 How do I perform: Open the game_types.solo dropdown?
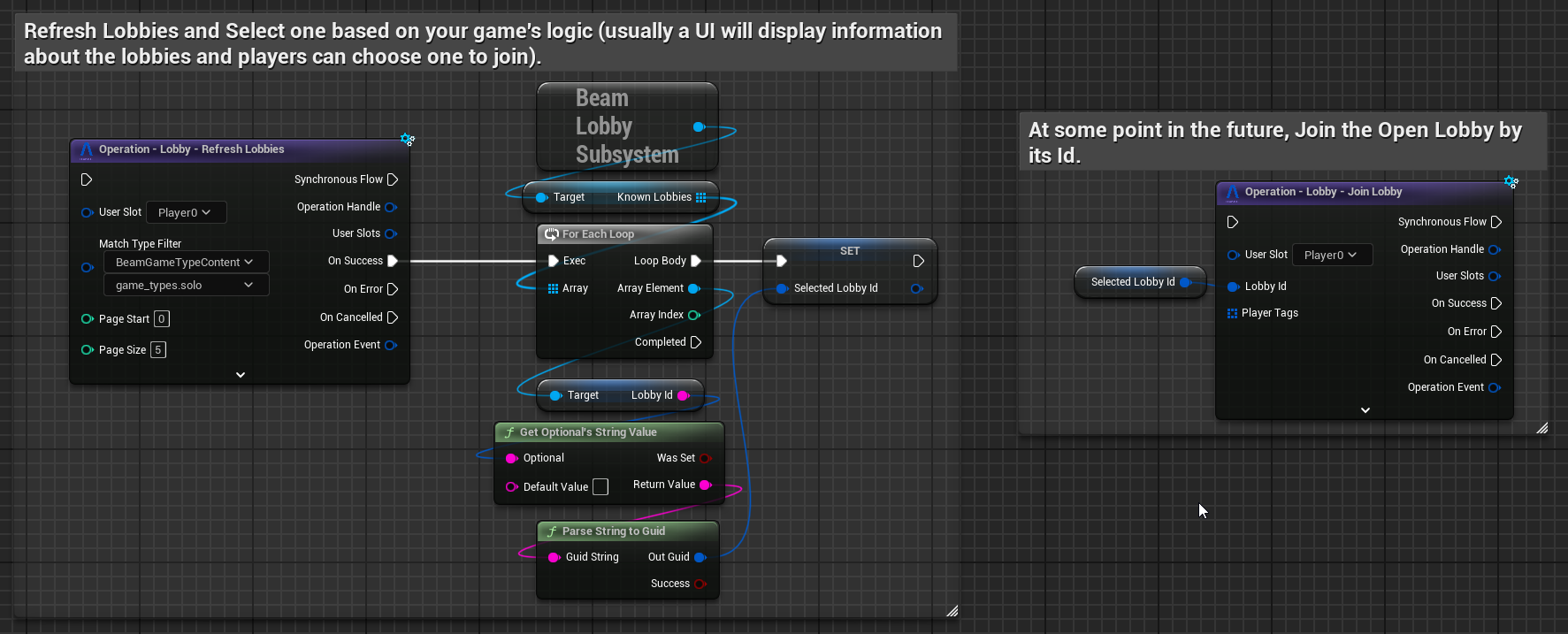(x=185, y=285)
